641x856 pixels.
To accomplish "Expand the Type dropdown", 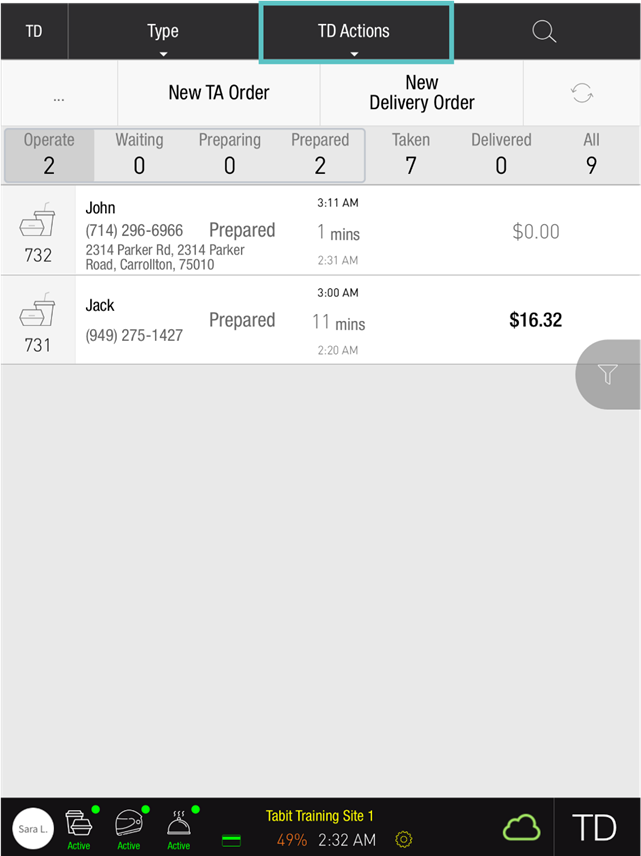I will click(163, 32).
